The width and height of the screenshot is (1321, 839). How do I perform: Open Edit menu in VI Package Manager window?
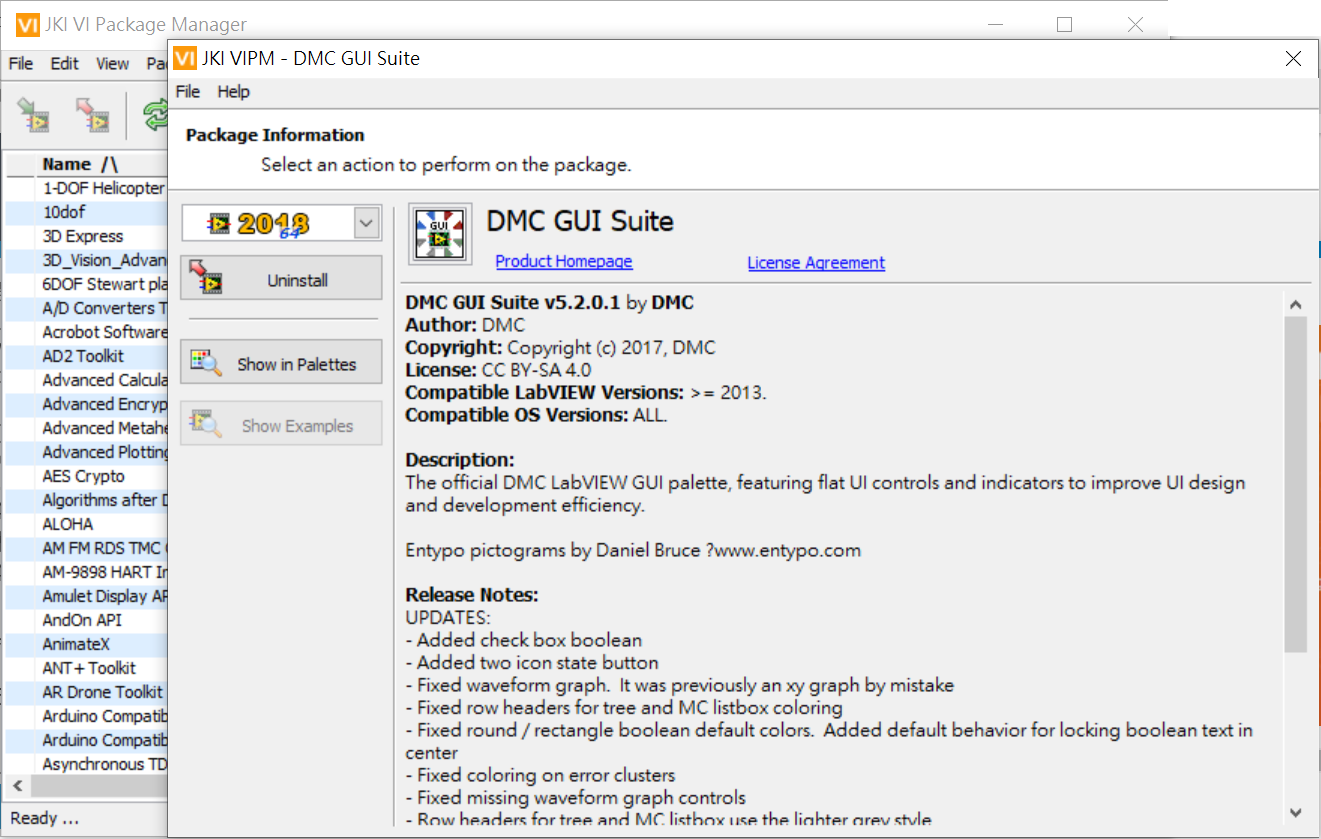coord(64,63)
